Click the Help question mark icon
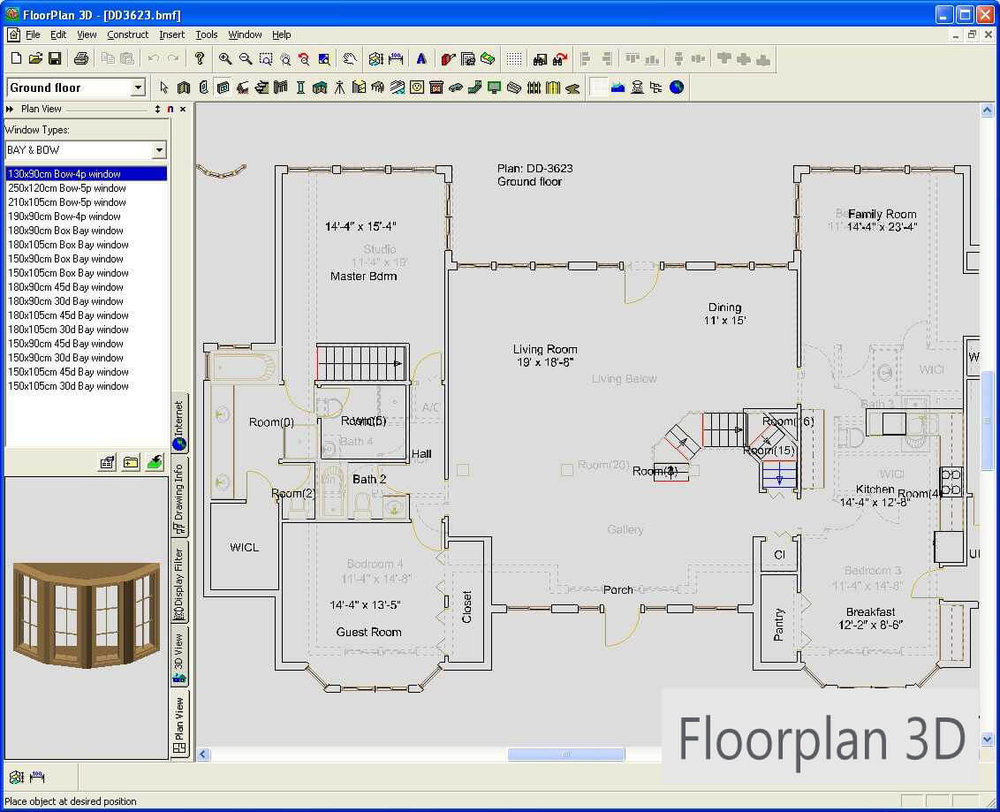Viewport: 1000px width, 812px height. coord(200,59)
